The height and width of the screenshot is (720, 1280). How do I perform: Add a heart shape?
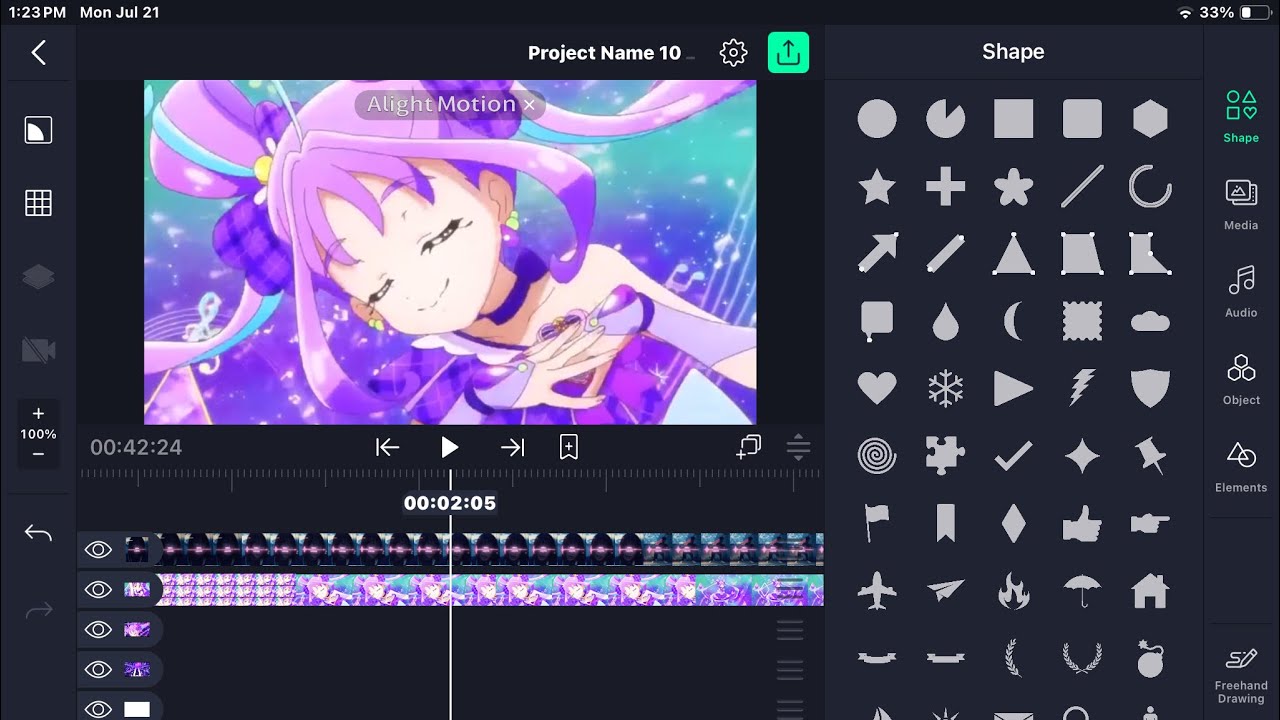[877, 388]
